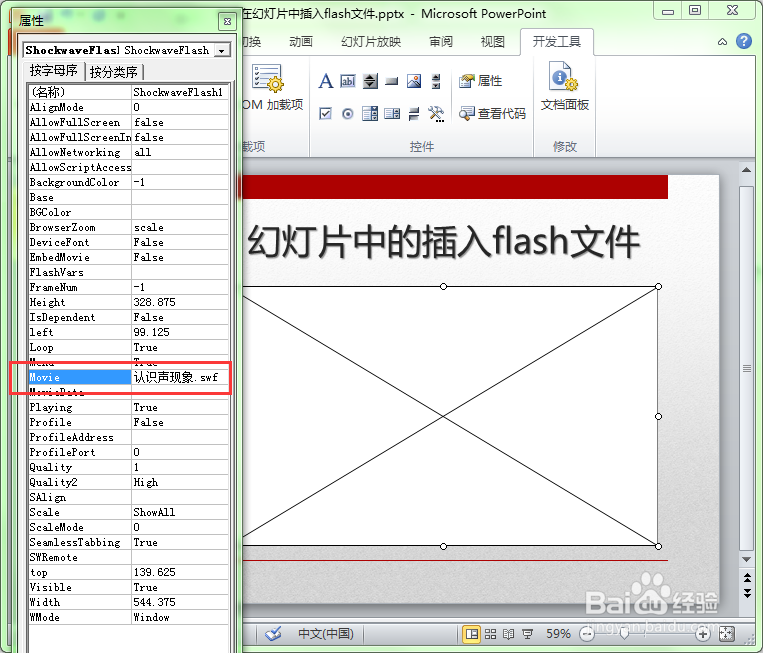Switch to 按分类序 properties tab
The width and height of the screenshot is (763, 653).
114,72
